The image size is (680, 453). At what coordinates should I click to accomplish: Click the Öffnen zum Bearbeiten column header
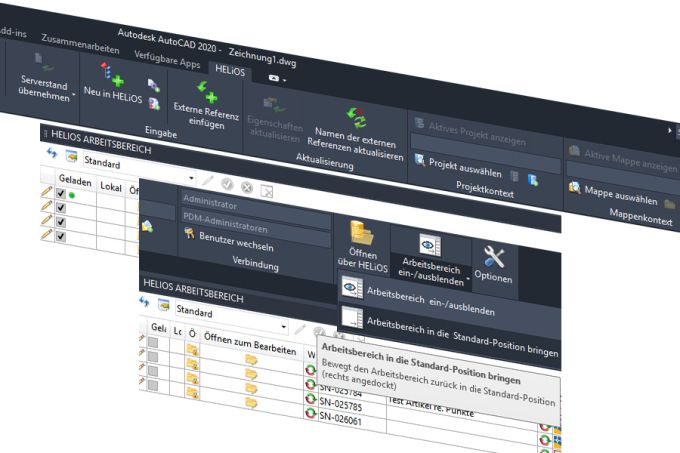click(x=250, y=345)
